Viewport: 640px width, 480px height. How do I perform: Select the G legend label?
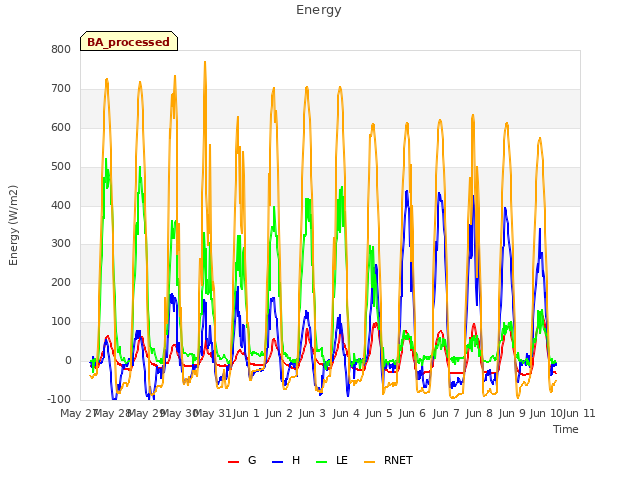tap(252, 460)
